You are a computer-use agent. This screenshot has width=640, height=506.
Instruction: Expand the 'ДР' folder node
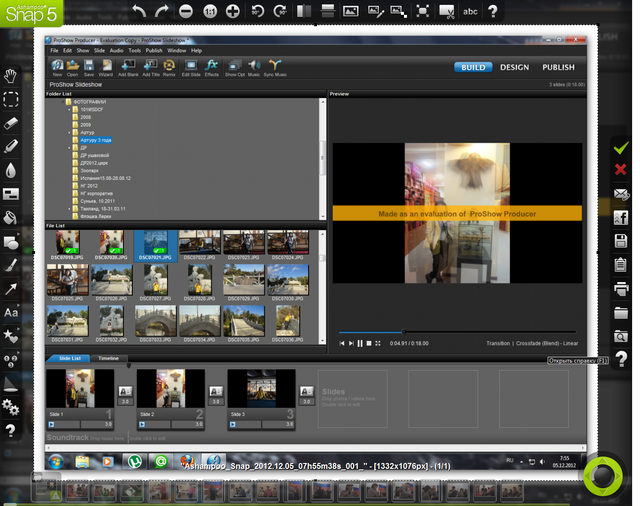coord(69,148)
